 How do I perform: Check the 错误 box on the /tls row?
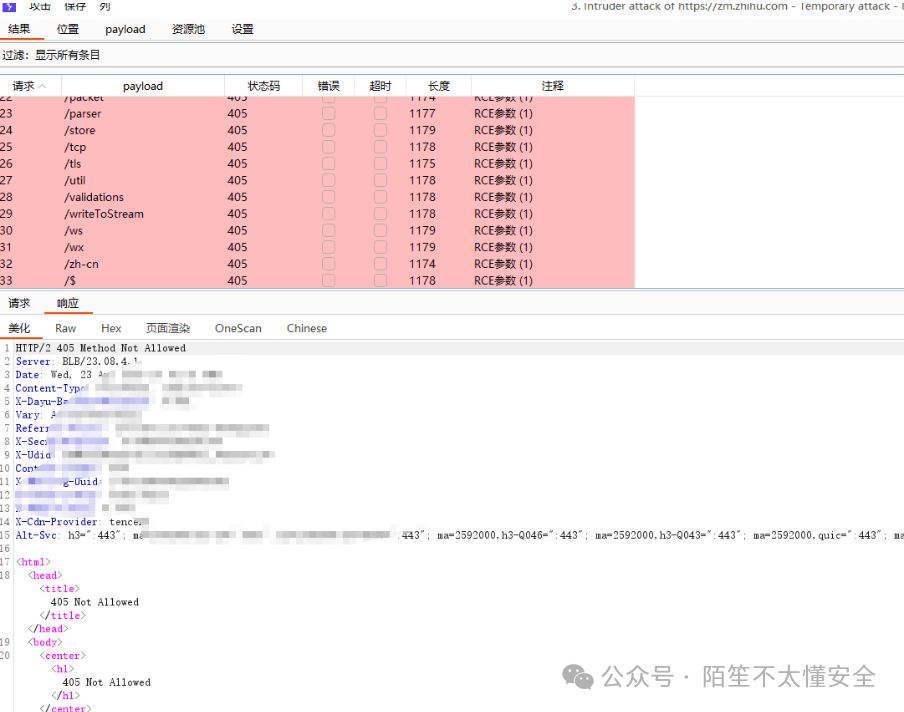tap(328, 163)
